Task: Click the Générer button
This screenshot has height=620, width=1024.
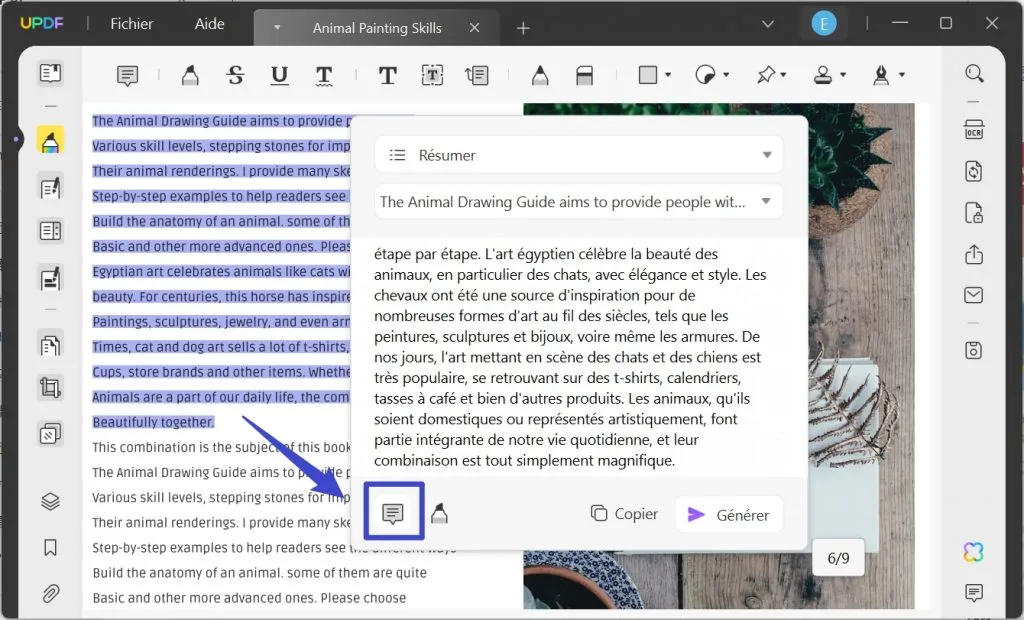Action: click(x=729, y=513)
